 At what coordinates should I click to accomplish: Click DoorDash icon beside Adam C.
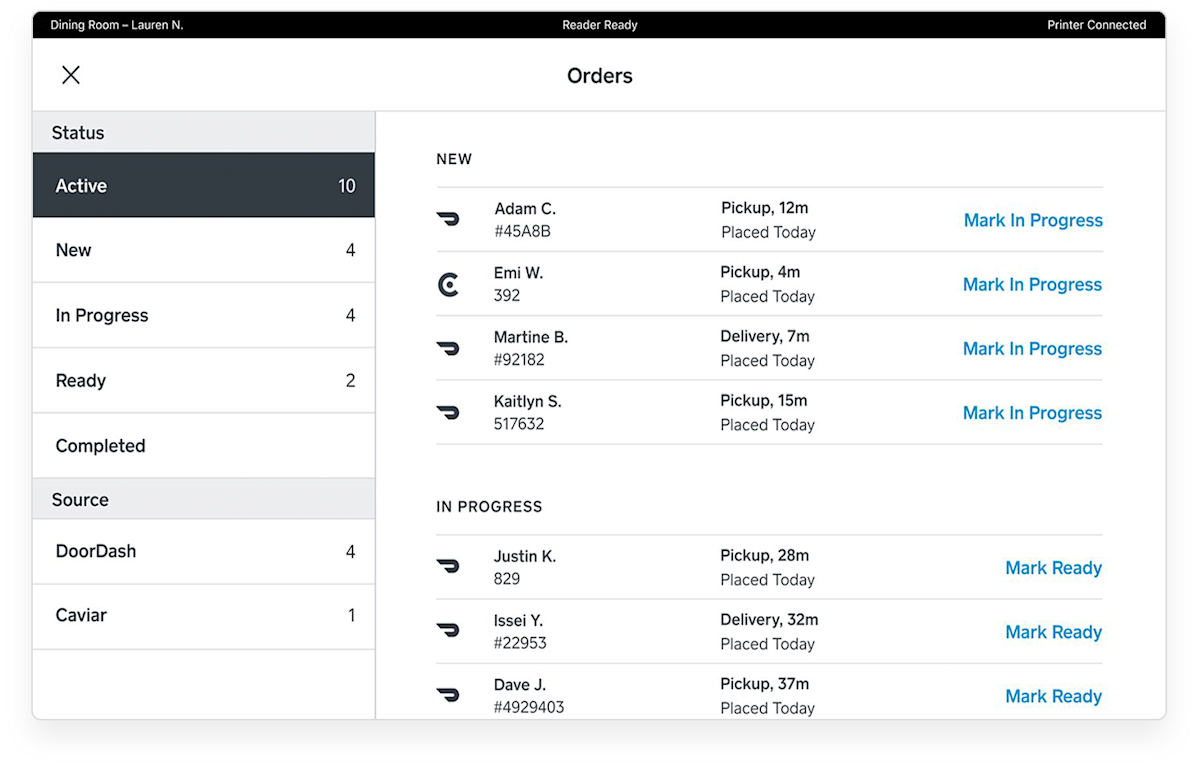point(448,219)
